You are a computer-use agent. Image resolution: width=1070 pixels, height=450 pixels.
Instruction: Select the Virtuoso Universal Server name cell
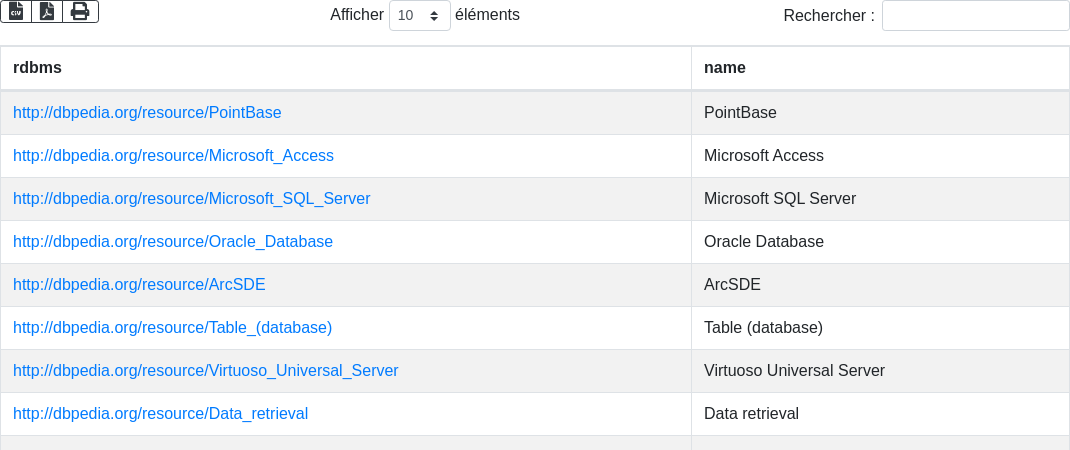[794, 371]
